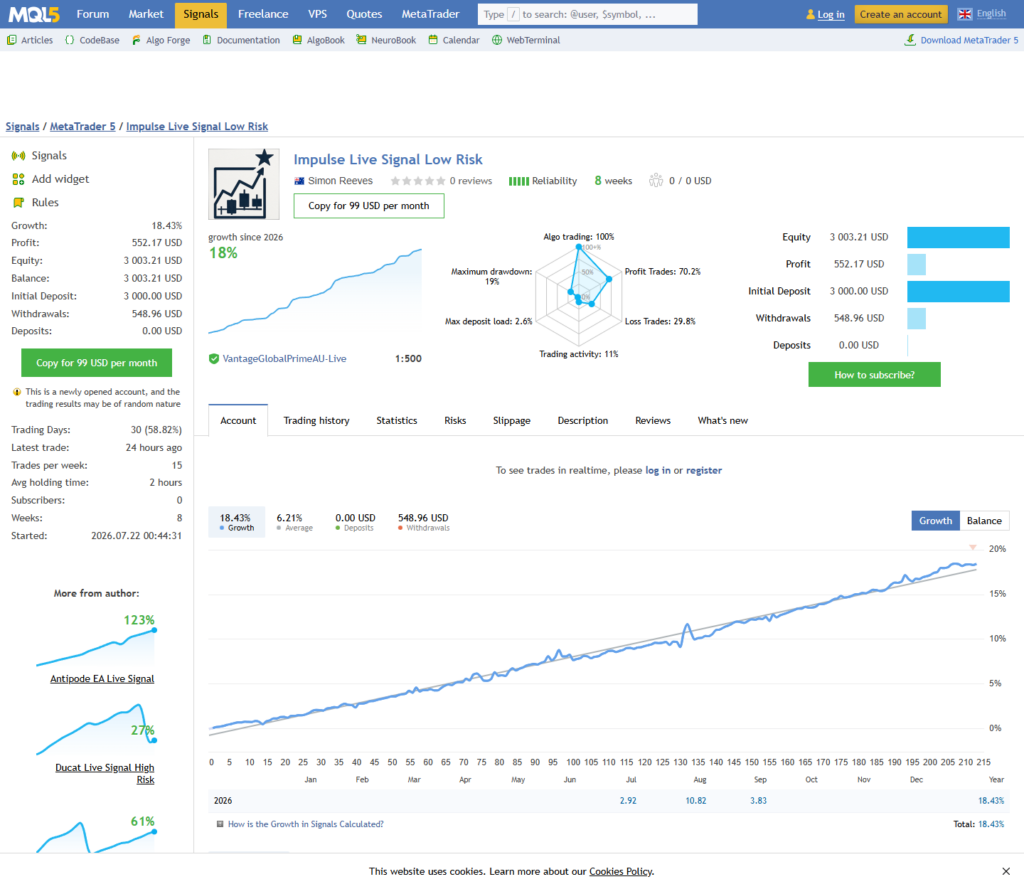This screenshot has height=889, width=1024.
Task: Open the Trading history tab
Action: click(316, 421)
